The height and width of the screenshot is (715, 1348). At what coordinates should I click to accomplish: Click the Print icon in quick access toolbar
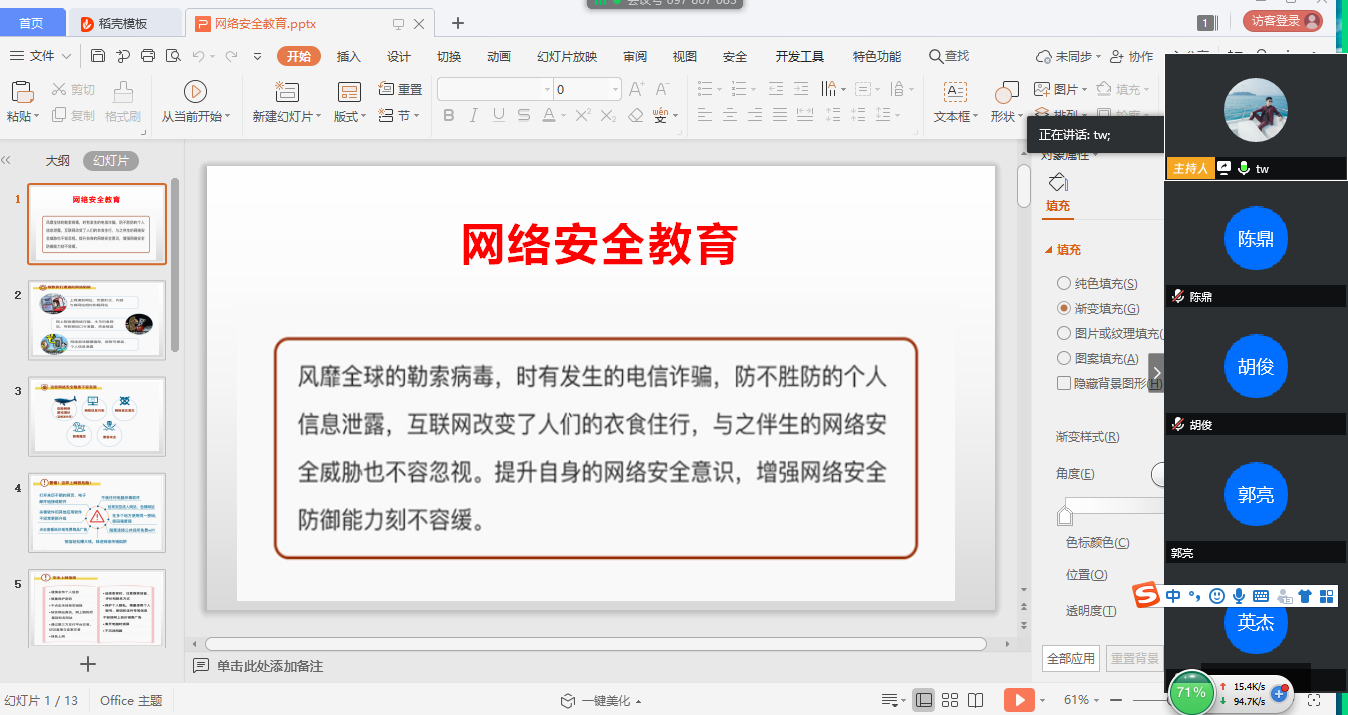(x=148, y=56)
